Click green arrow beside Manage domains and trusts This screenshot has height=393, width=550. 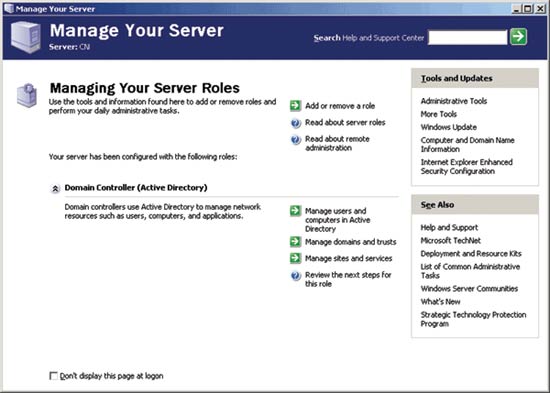point(296,241)
